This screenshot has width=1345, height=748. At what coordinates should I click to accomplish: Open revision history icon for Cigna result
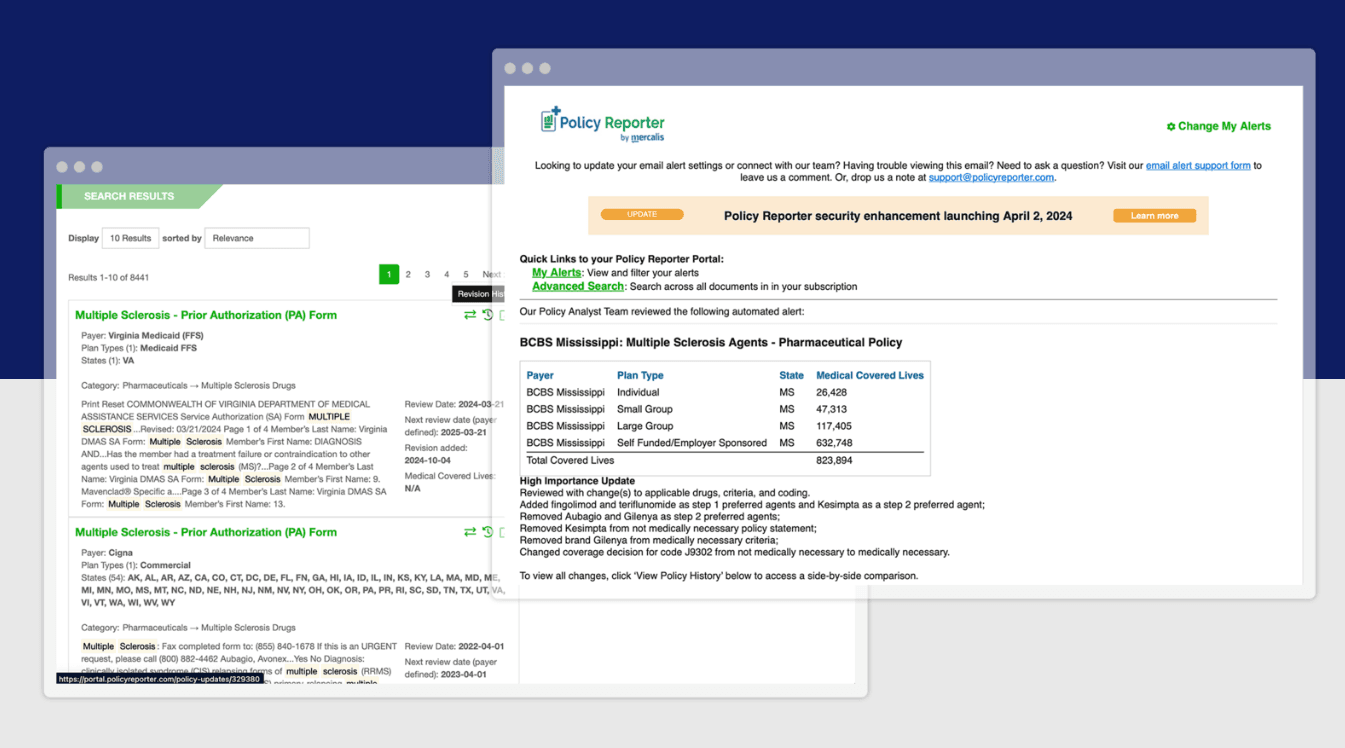tap(488, 532)
